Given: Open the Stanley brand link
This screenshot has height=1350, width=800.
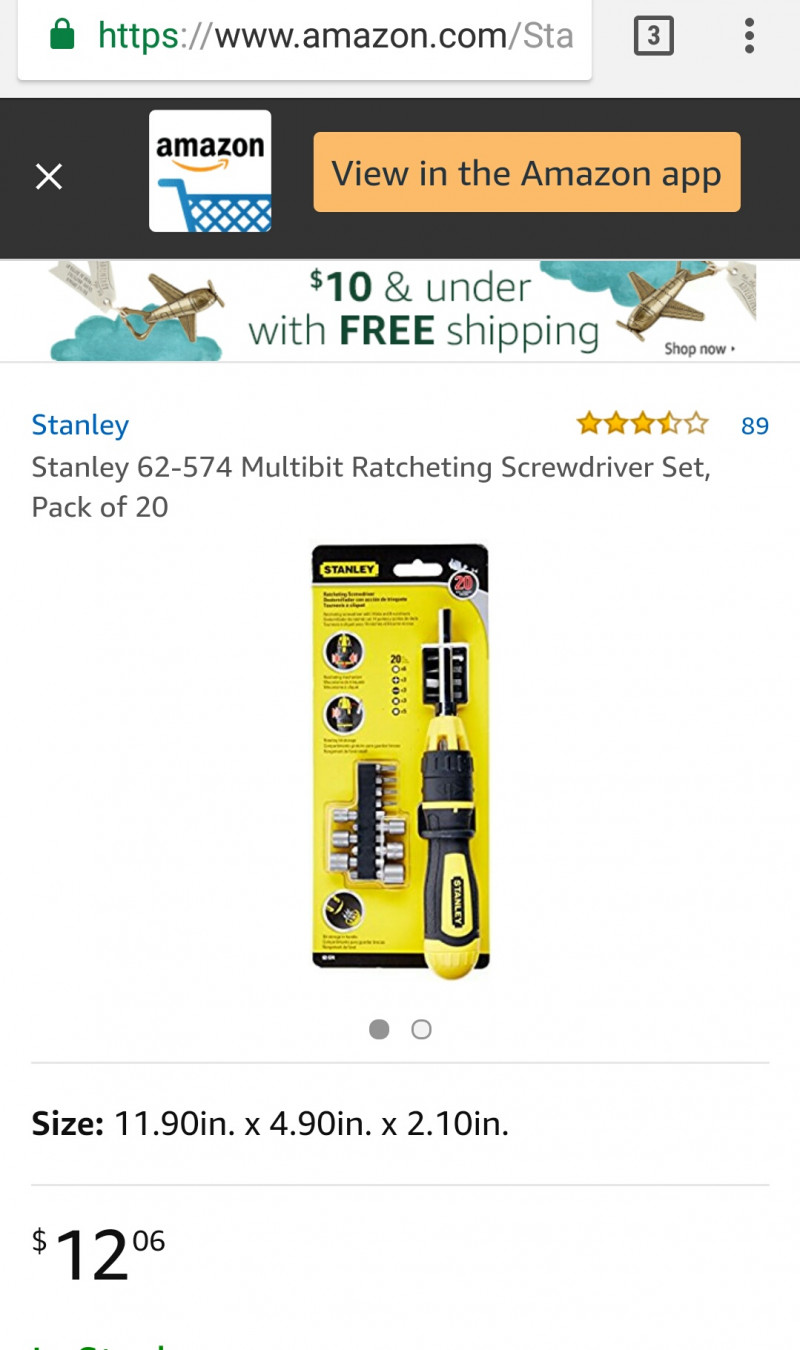Looking at the screenshot, I should pos(80,425).
